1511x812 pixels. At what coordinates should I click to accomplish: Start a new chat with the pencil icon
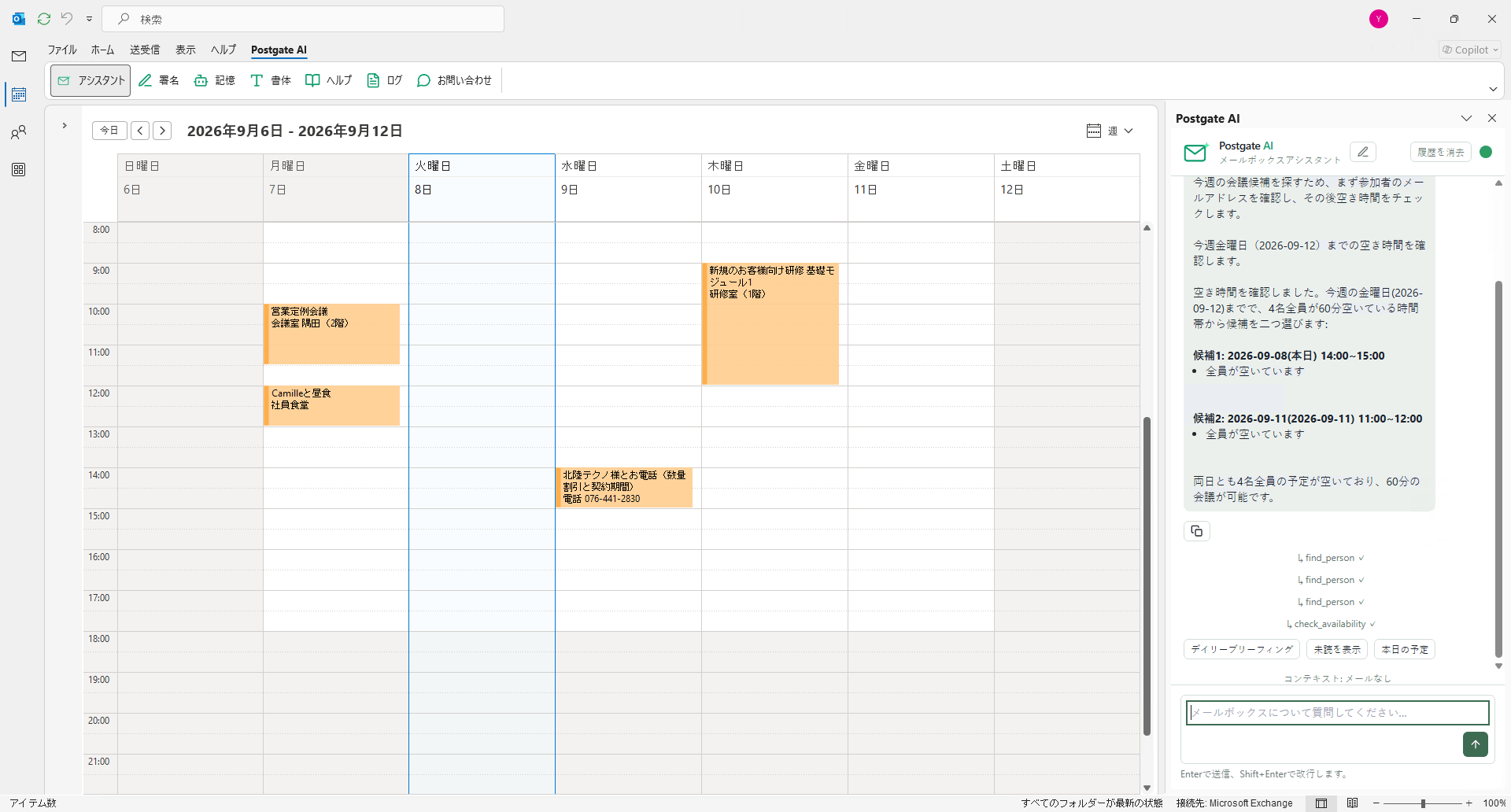[1363, 152]
